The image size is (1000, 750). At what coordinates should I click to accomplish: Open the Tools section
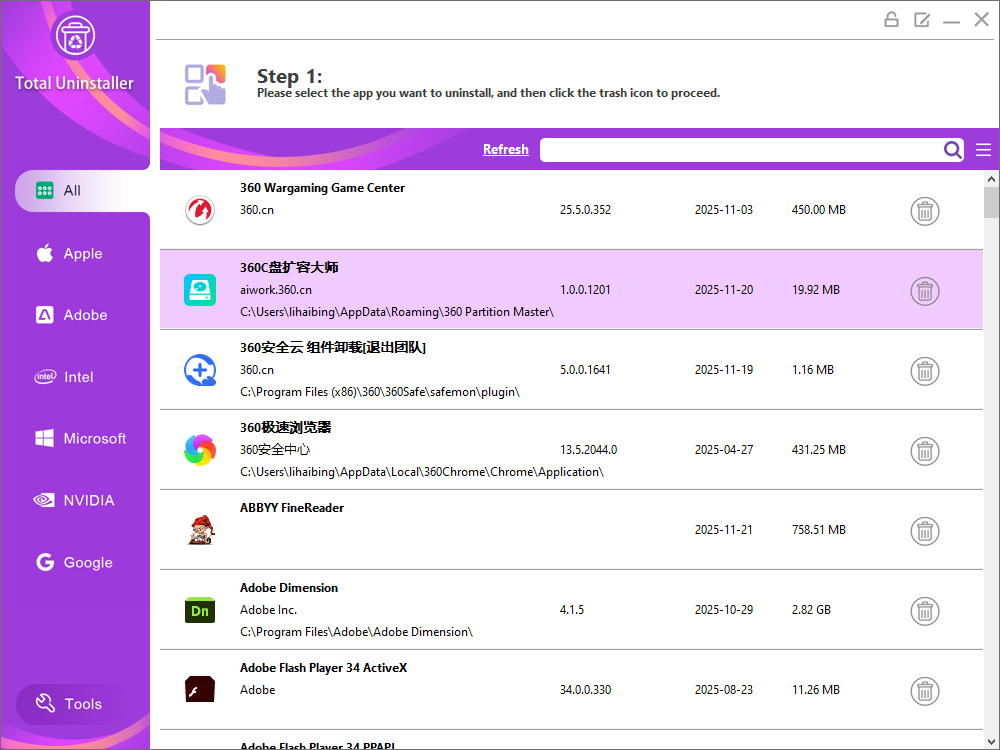pos(69,704)
